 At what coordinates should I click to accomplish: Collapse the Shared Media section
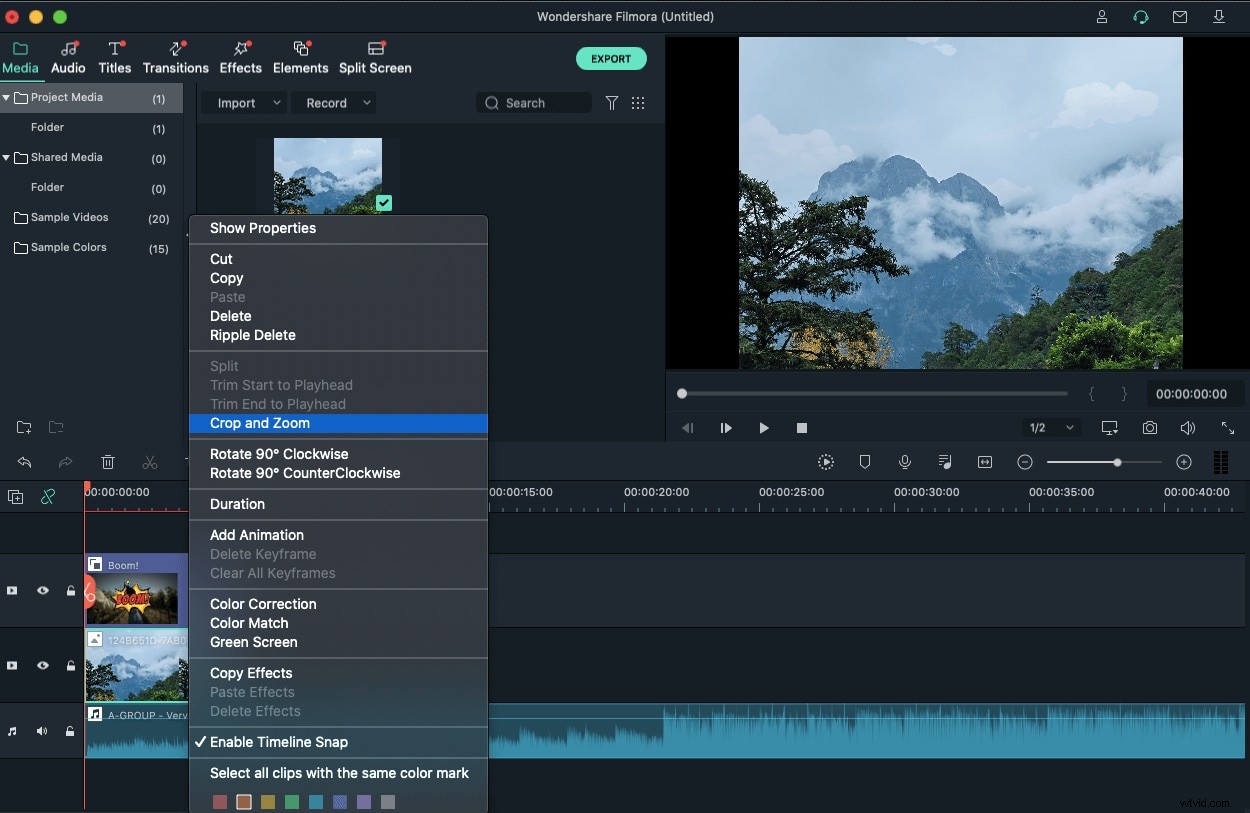[8, 157]
